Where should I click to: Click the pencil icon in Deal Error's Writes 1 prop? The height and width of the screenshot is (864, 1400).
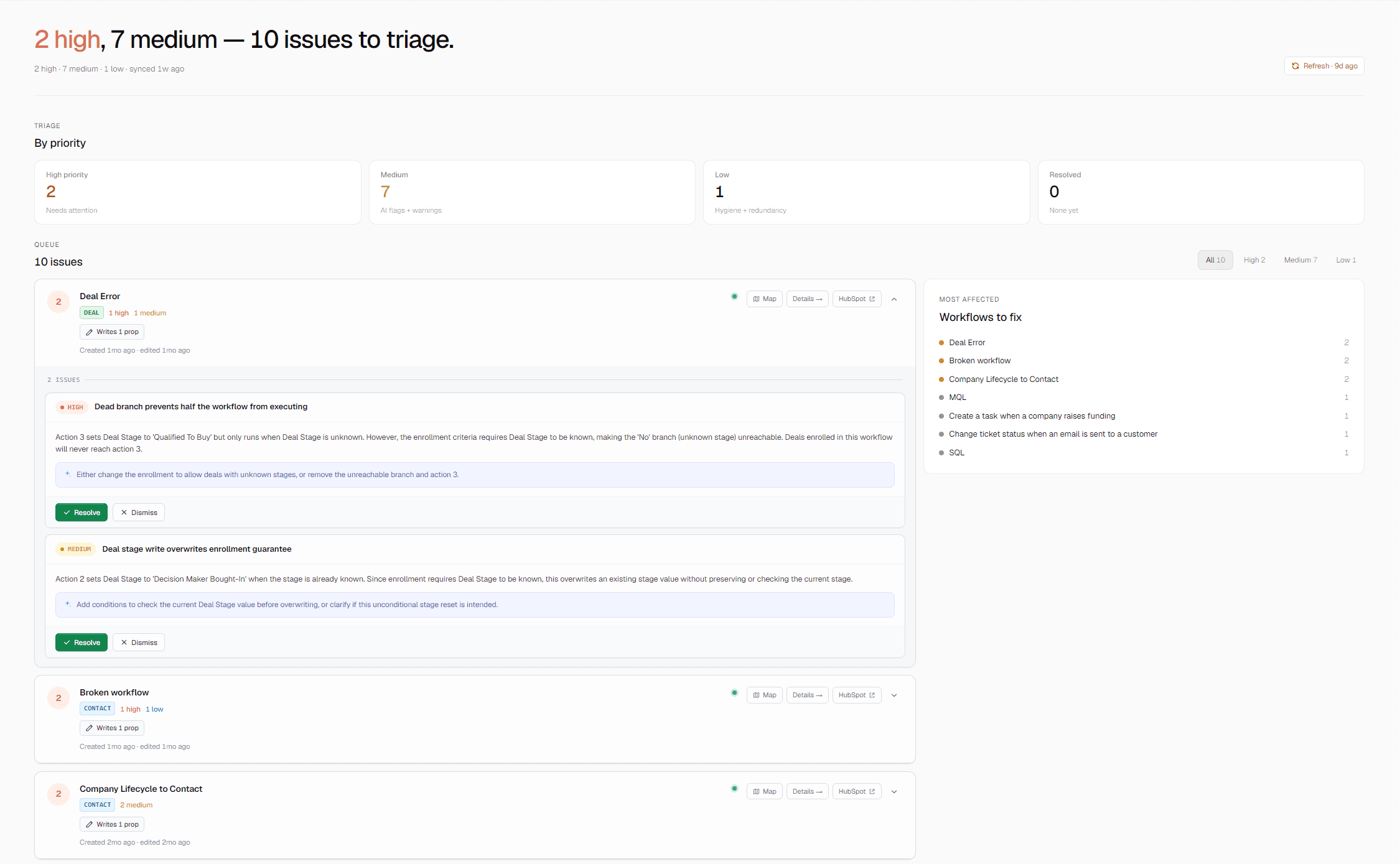(89, 332)
